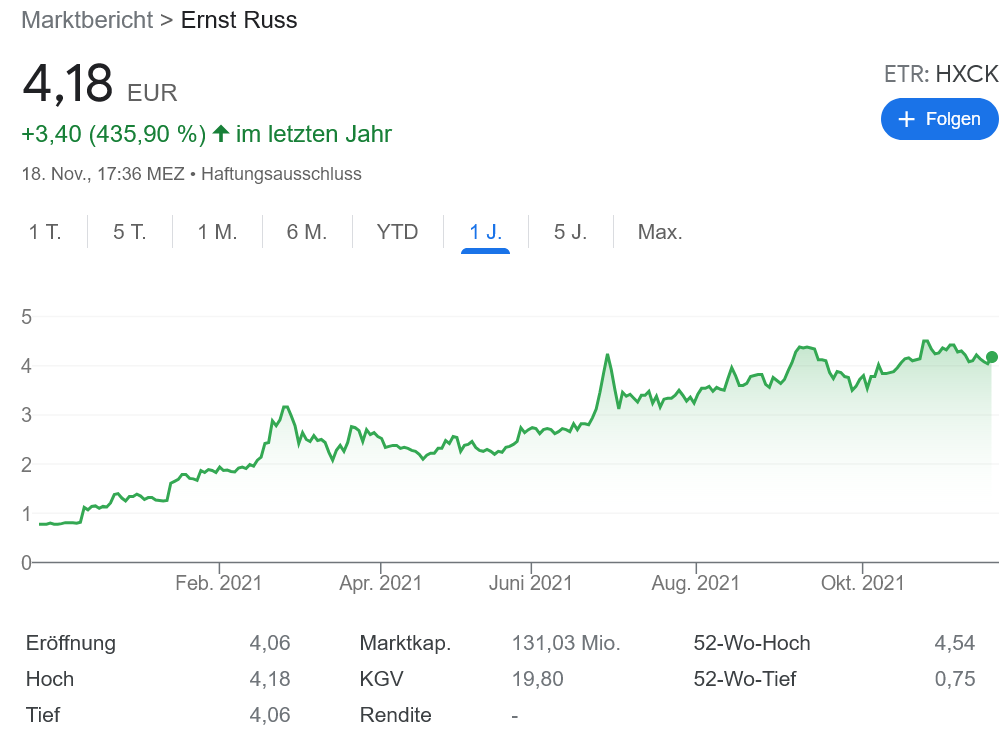Click the Okt. 2021 axis label
The height and width of the screenshot is (738, 1006).
coord(861,583)
